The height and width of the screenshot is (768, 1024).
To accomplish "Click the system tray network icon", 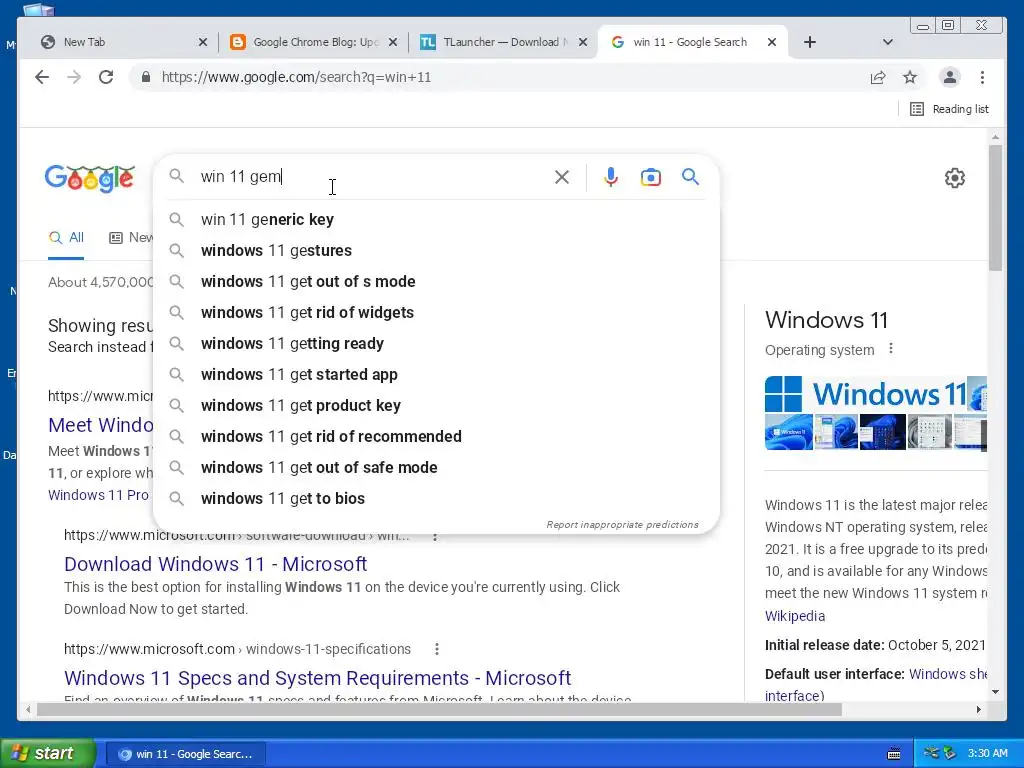I will coord(931,753).
